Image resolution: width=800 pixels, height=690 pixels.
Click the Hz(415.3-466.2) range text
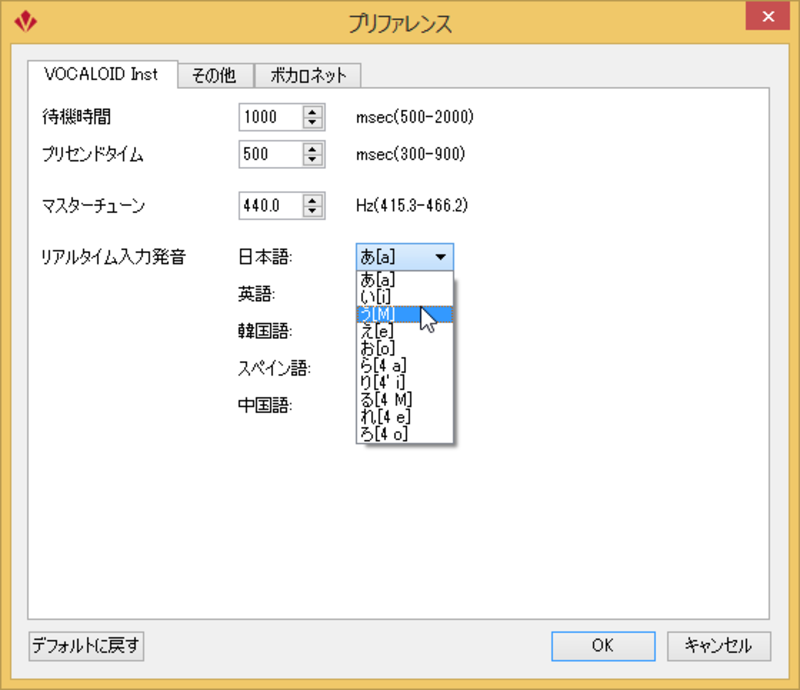[x=412, y=206]
